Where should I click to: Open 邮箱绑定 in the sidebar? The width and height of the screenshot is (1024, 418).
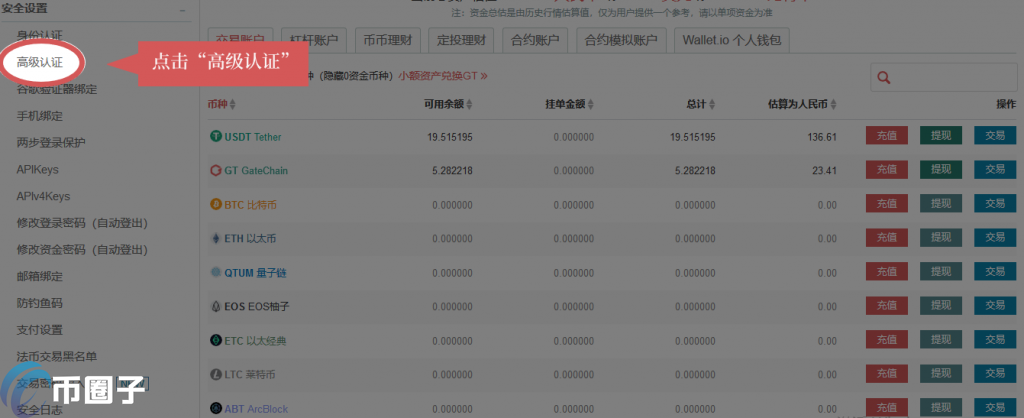point(40,276)
